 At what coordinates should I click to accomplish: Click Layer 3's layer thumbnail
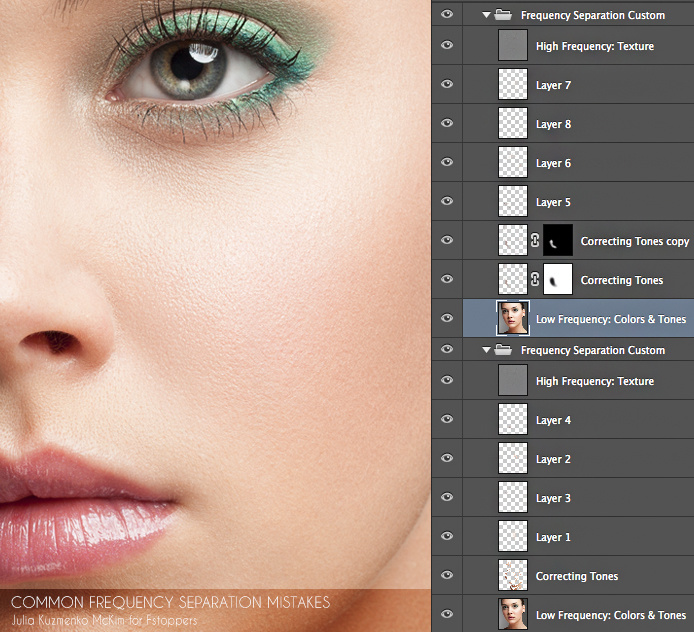(513, 497)
